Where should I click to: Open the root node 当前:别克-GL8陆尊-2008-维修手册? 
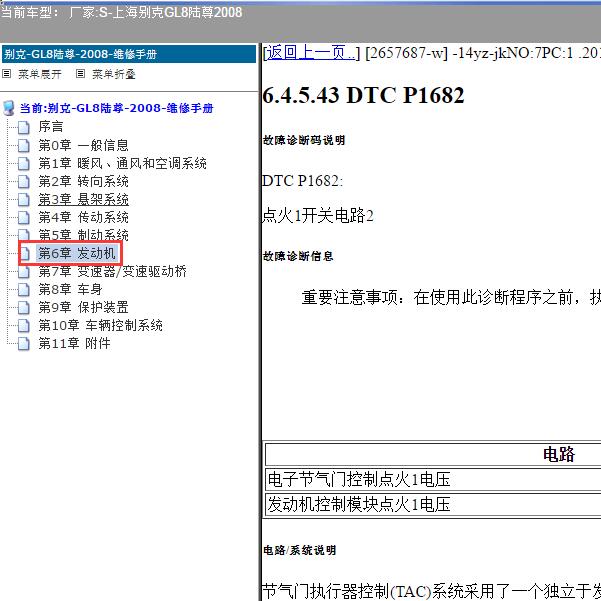click(117, 108)
